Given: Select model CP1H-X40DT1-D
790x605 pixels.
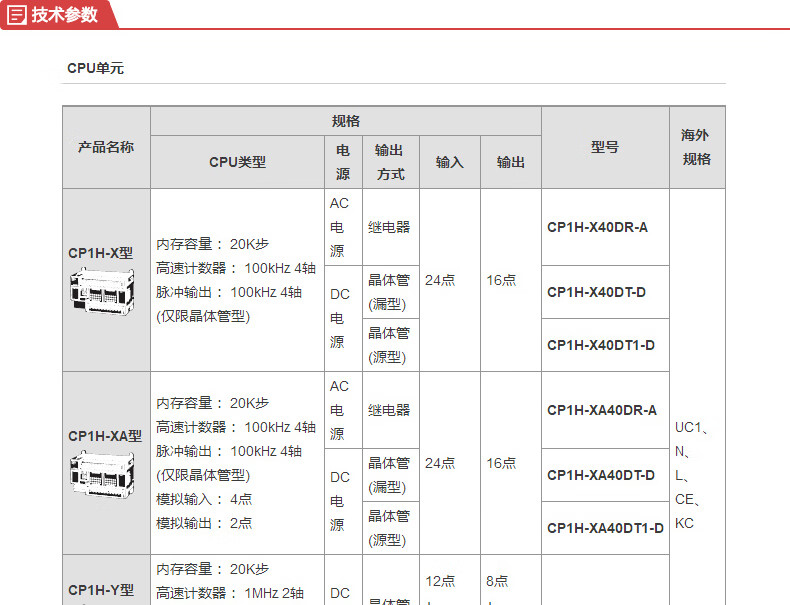Looking at the screenshot, I should click(x=600, y=345).
